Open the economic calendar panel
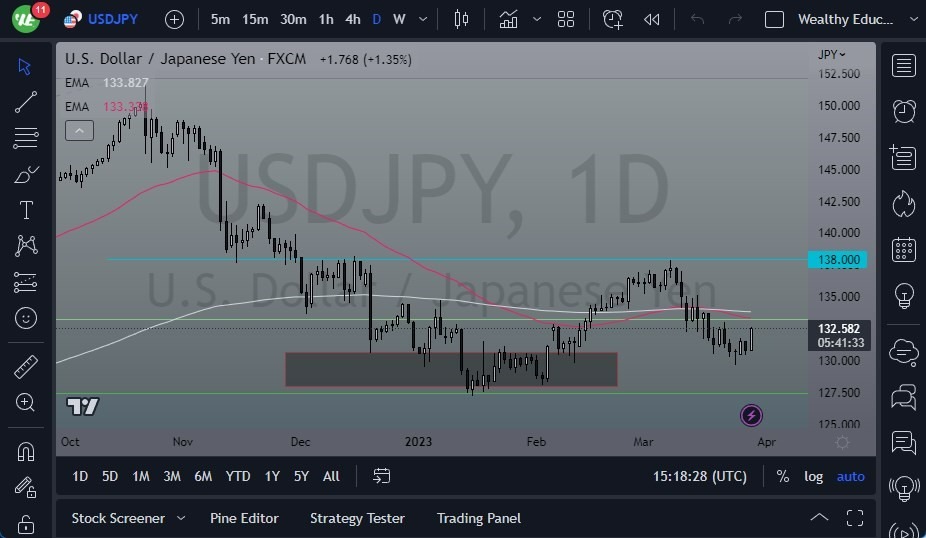This screenshot has height=538, width=926. 904,249
